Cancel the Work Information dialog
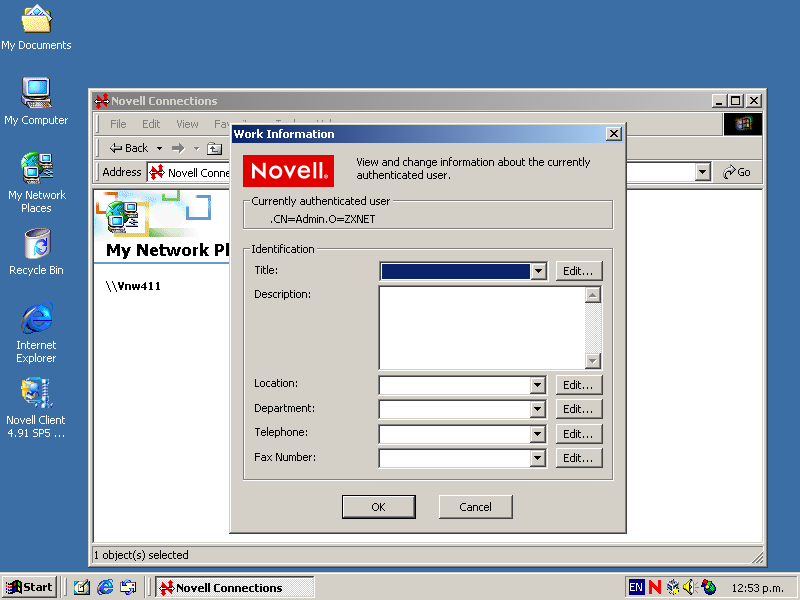This screenshot has height=600, width=800. 476,507
